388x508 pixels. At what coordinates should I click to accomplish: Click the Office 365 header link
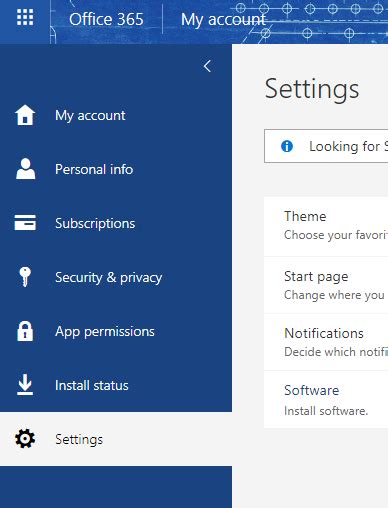(106, 19)
